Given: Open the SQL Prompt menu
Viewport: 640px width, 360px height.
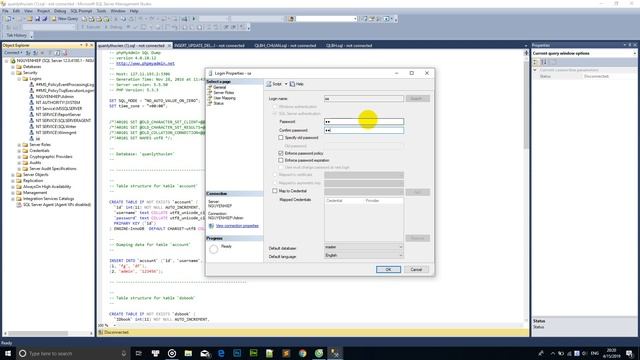Looking at the screenshot, I should tap(81, 11).
